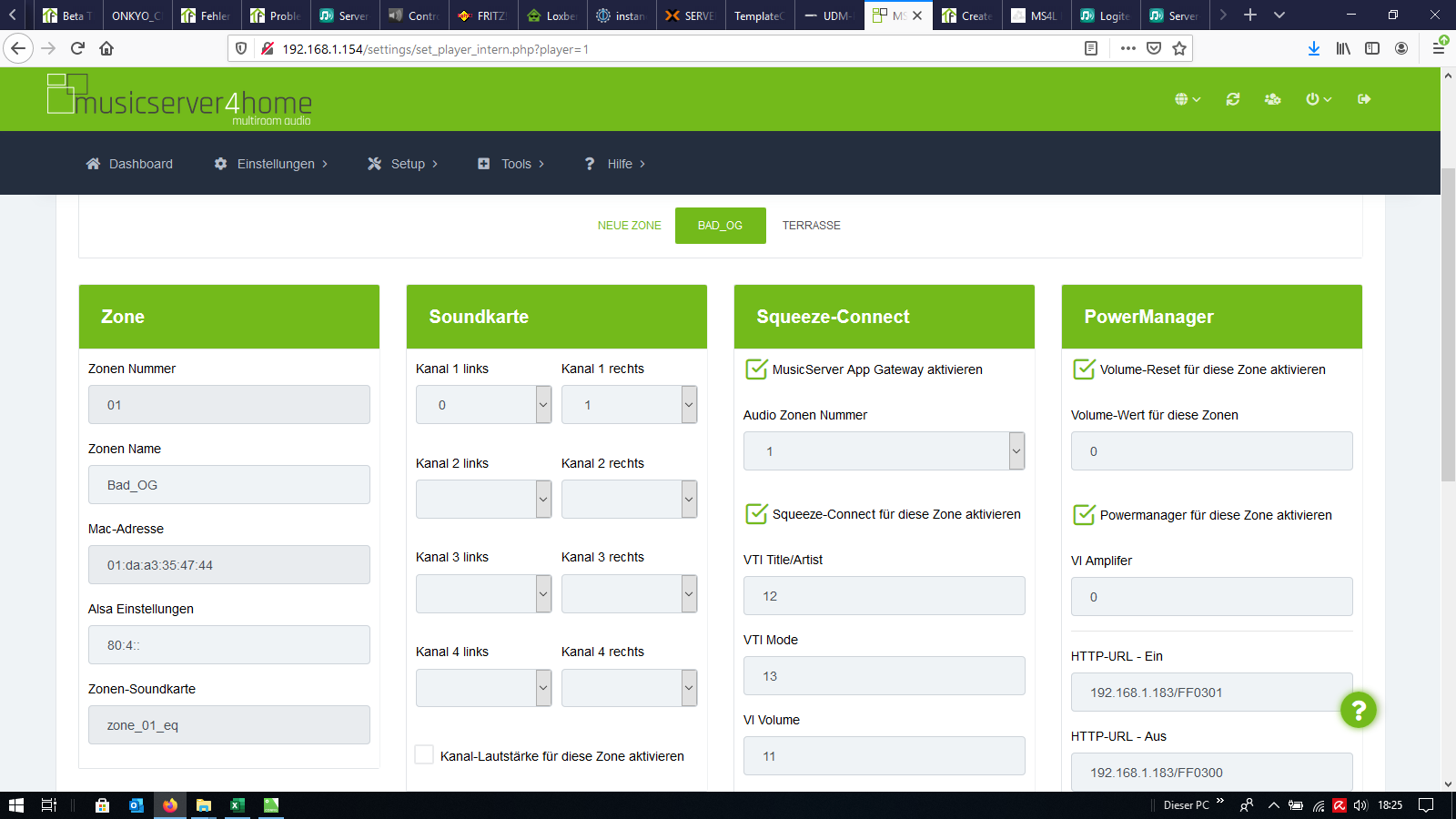Open File Explorer from the taskbar
The width and height of the screenshot is (1456, 819).
click(x=203, y=805)
